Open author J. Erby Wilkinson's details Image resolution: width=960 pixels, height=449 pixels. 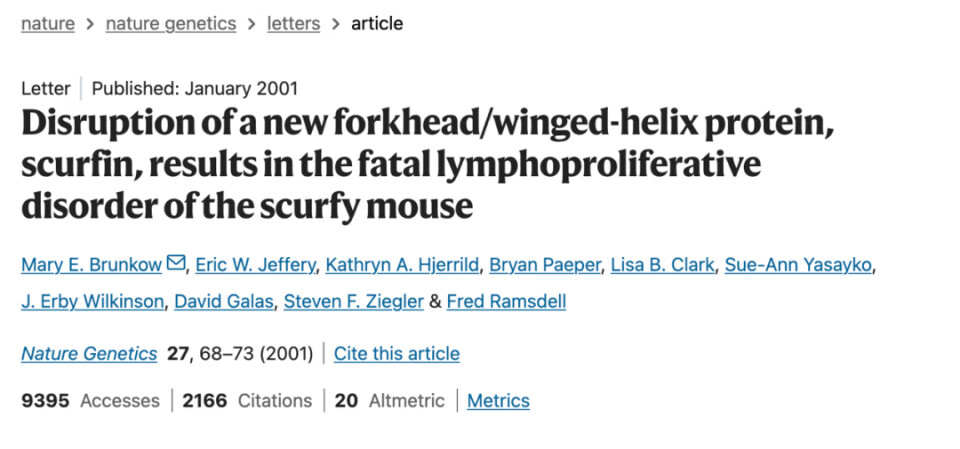92,301
